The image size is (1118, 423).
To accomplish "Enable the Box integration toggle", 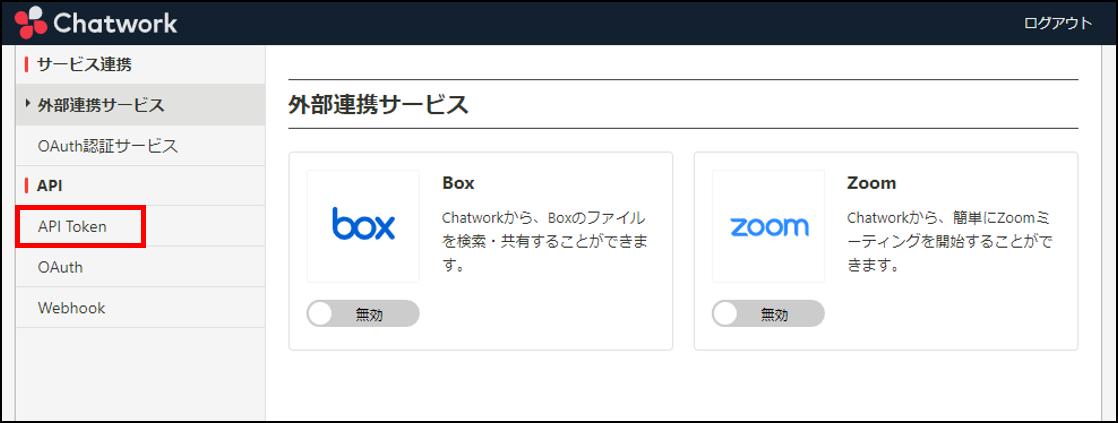I will [363, 314].
